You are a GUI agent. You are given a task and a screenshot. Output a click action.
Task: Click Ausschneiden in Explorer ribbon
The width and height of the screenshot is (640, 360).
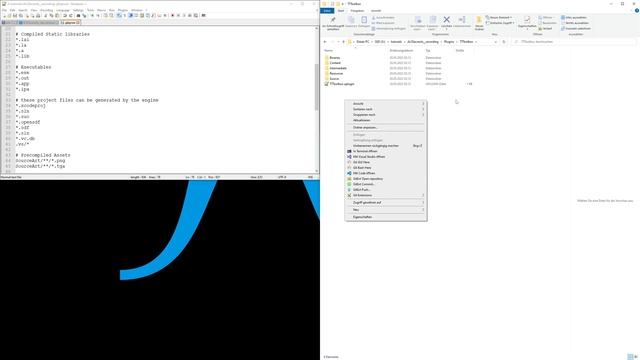[x=383, y=18]
